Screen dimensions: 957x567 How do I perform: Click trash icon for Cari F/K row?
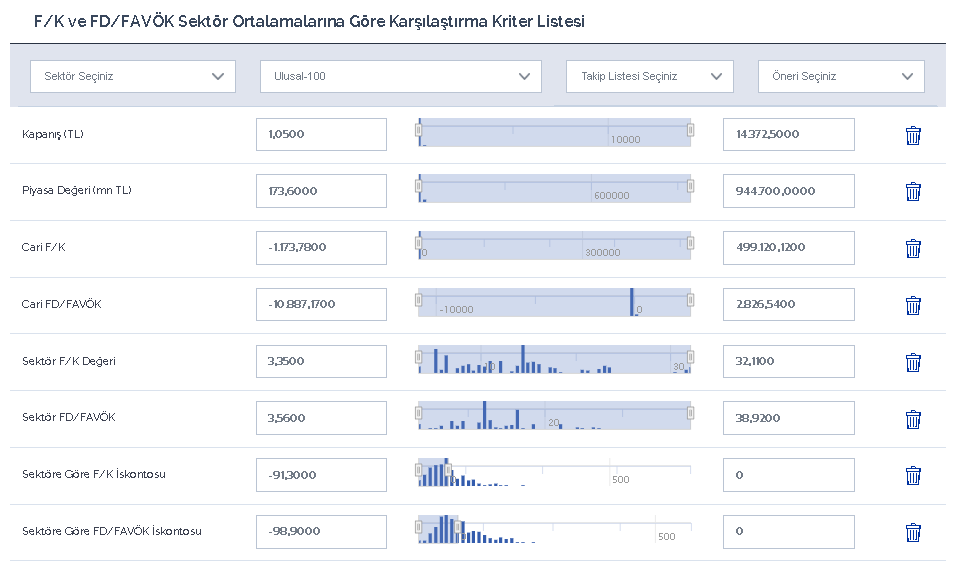912,248
